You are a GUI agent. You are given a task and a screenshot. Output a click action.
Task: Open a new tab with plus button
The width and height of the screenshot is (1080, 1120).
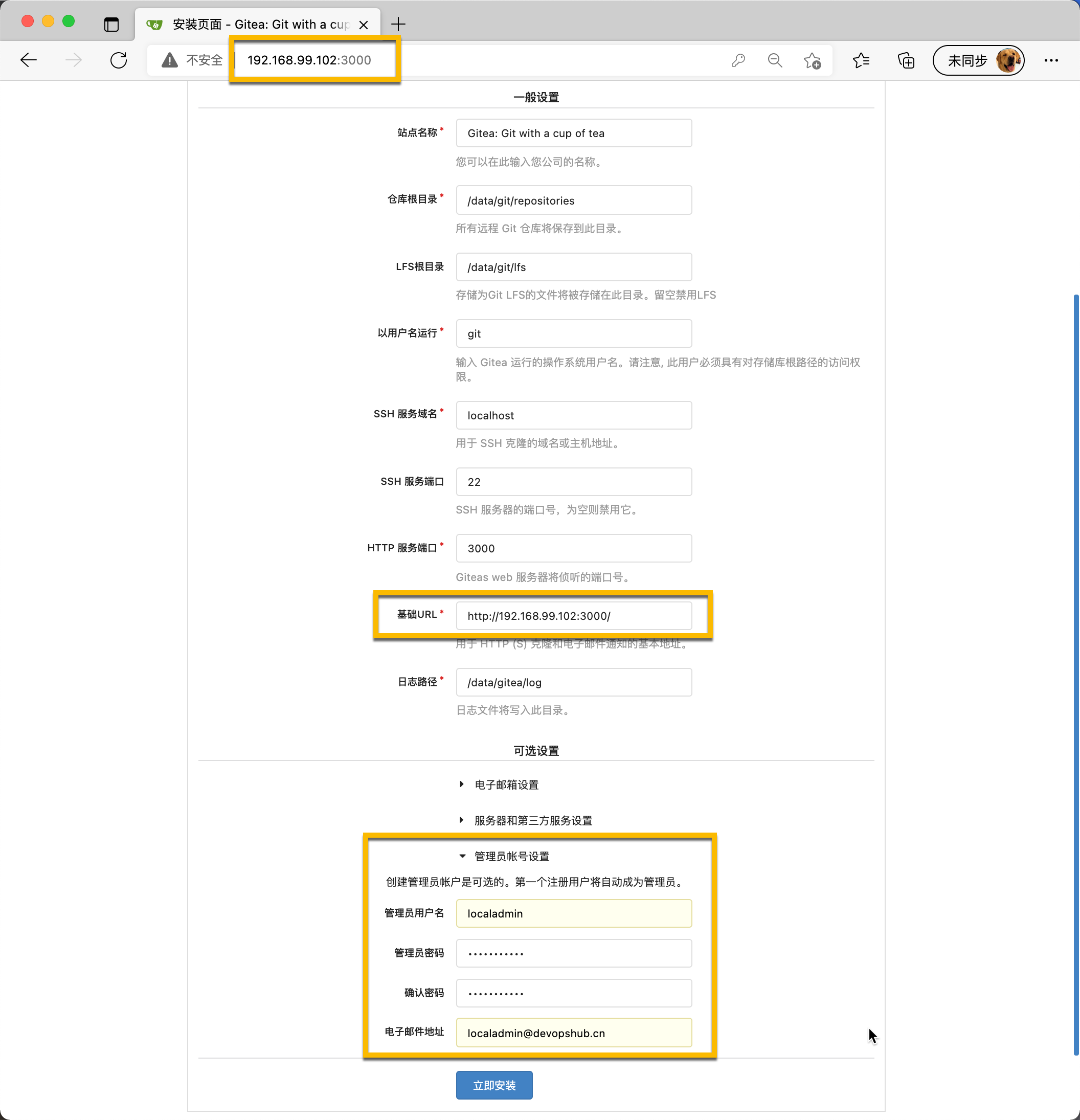tap(398, 24)
